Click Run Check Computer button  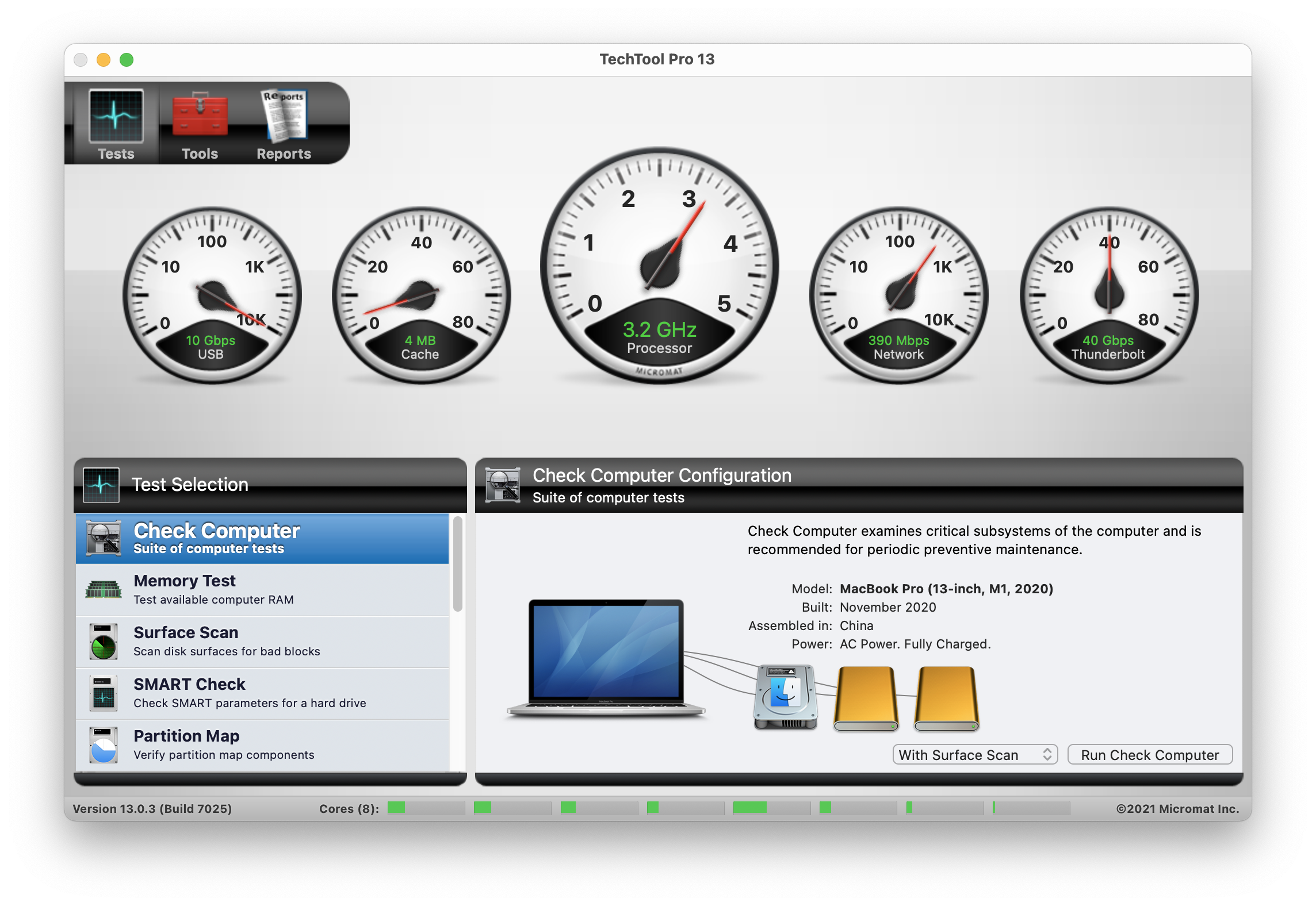tap(1150, 755)
